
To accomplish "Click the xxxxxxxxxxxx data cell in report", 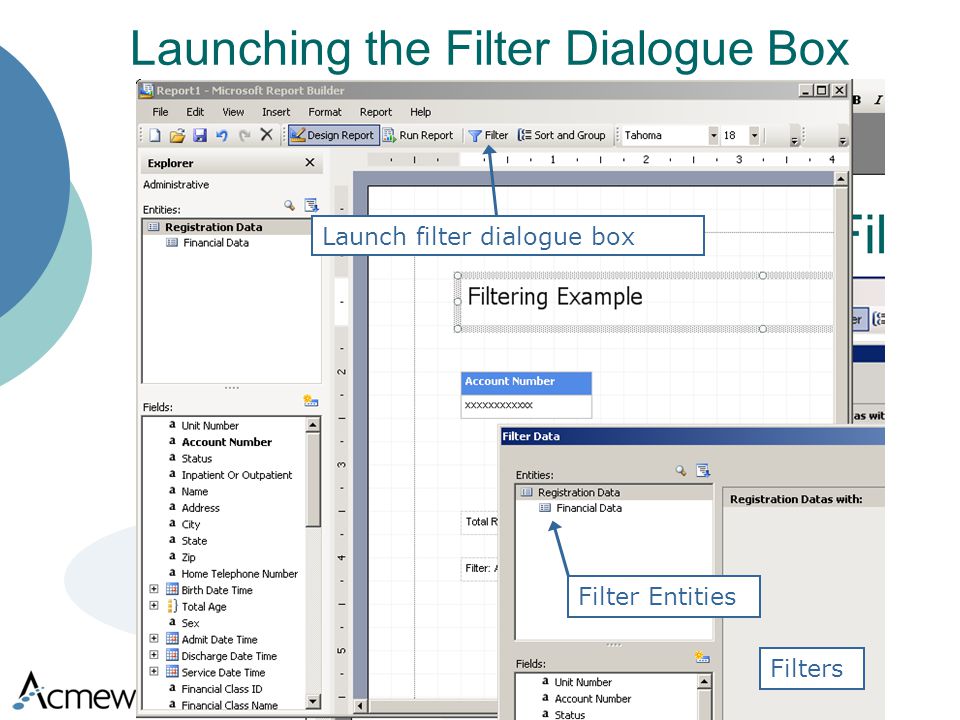I will (526, 405).
